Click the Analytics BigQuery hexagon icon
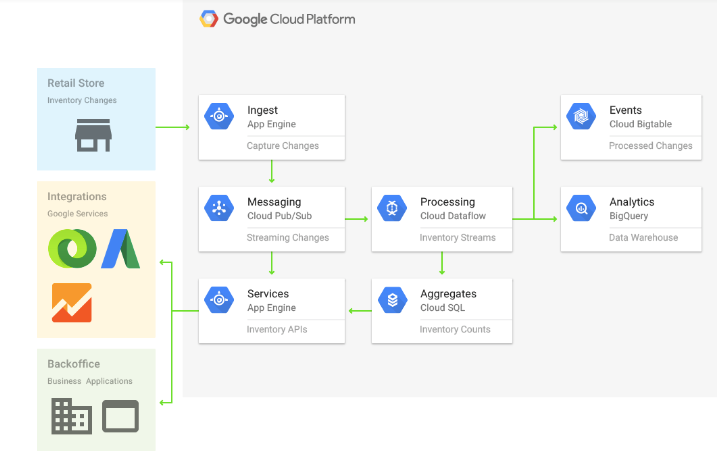The image size is (717, 460). click(x=581, y=208)
